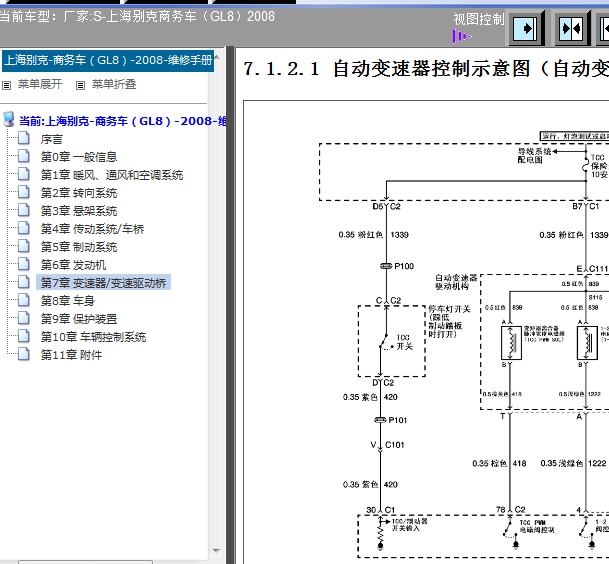Click page icon beside 第8章 车身
609x564 pixels.
24,299
